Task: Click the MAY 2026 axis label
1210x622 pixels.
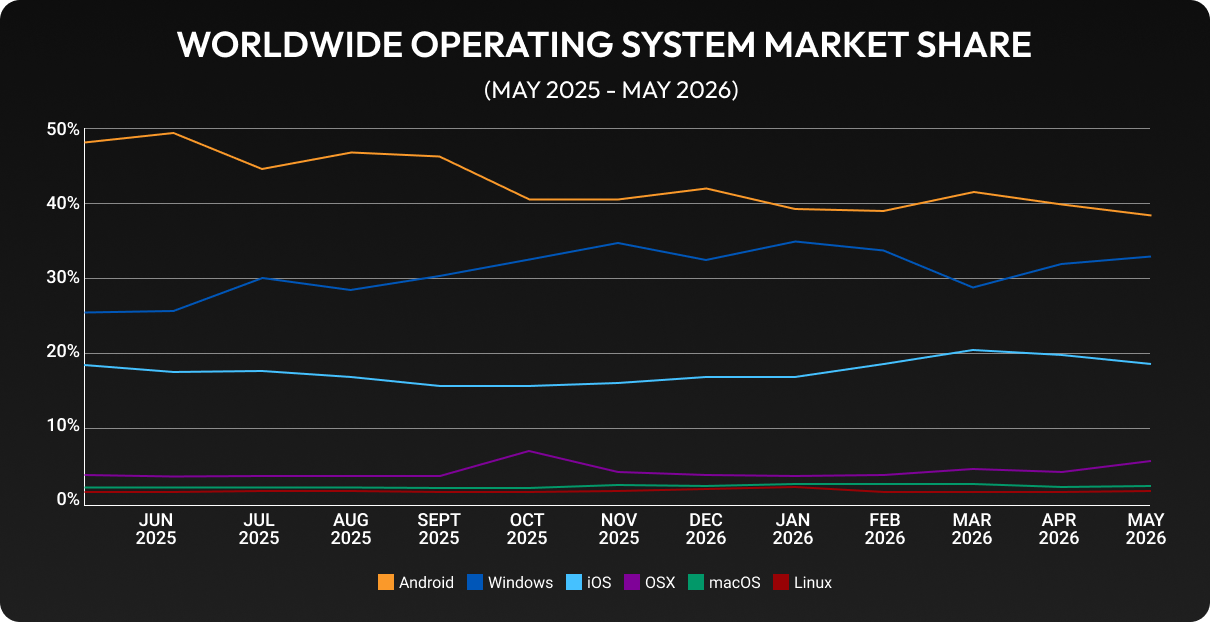Action: pyautogui.click(x=1146, y=529)
